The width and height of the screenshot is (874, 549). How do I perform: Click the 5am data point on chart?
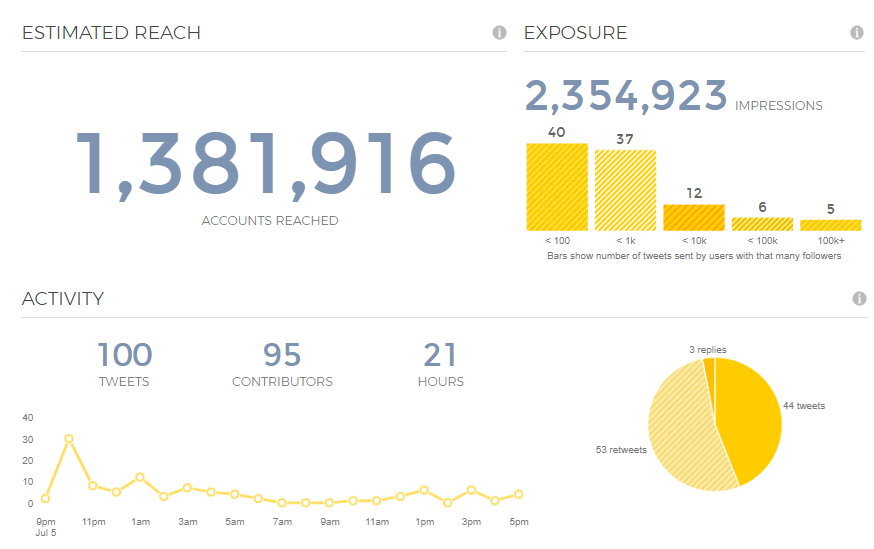pyautogui.click(x=235, y=494)
